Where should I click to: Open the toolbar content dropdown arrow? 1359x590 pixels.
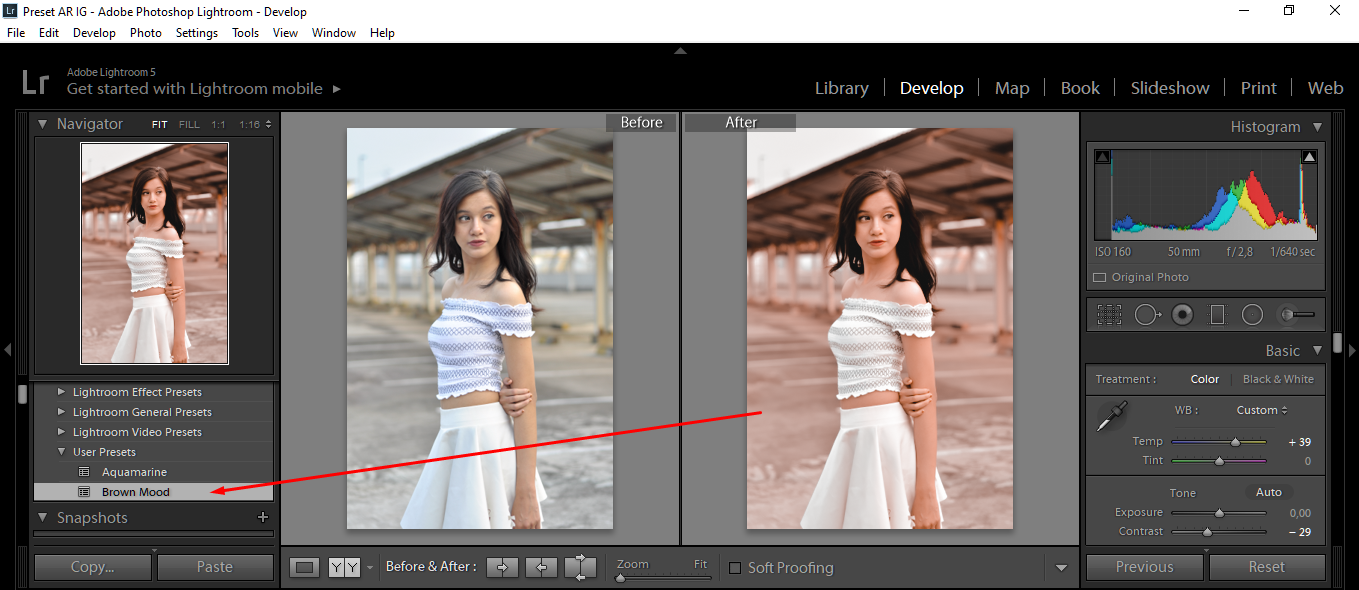(x=1061, y=568)
